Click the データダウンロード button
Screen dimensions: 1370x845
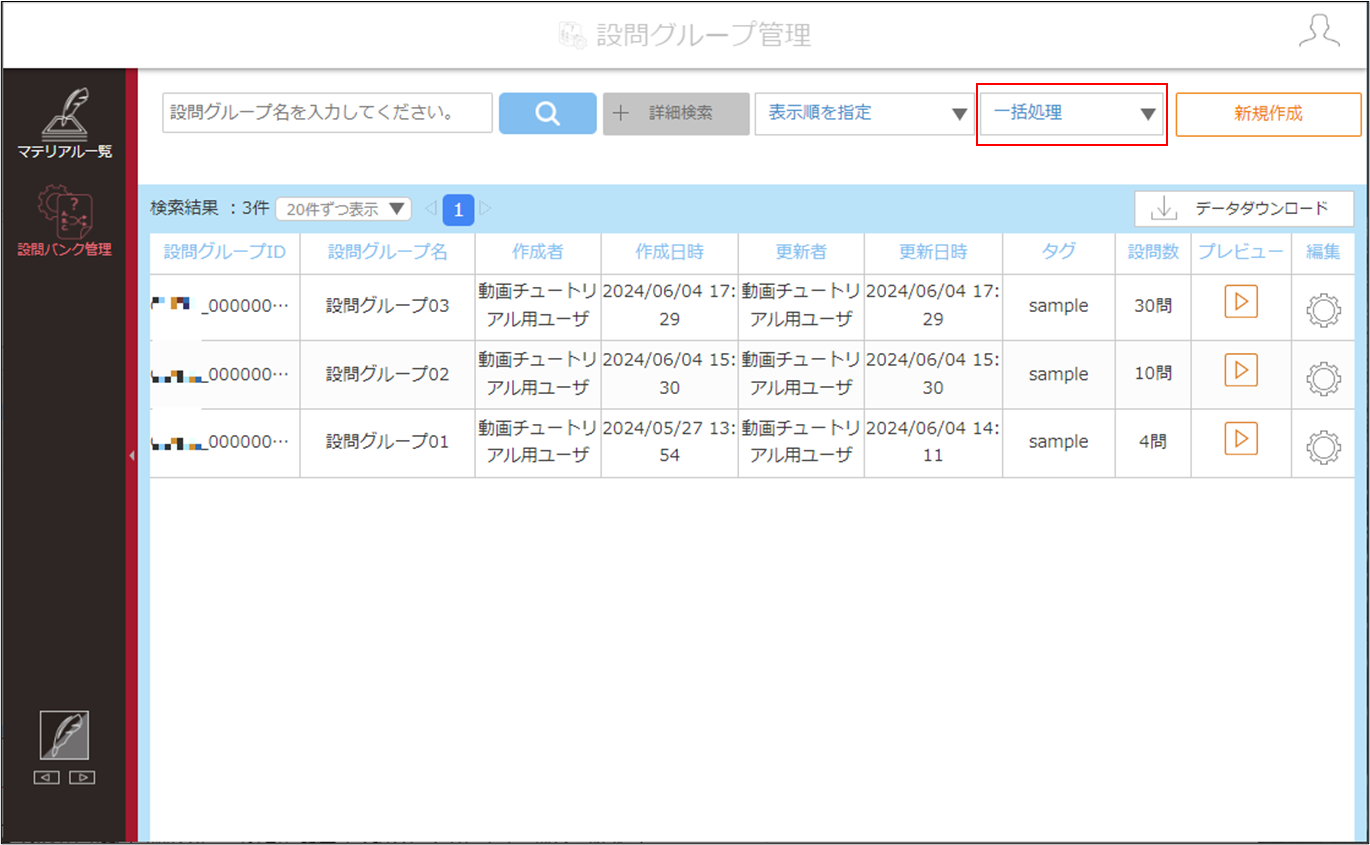pos(1244,208)
